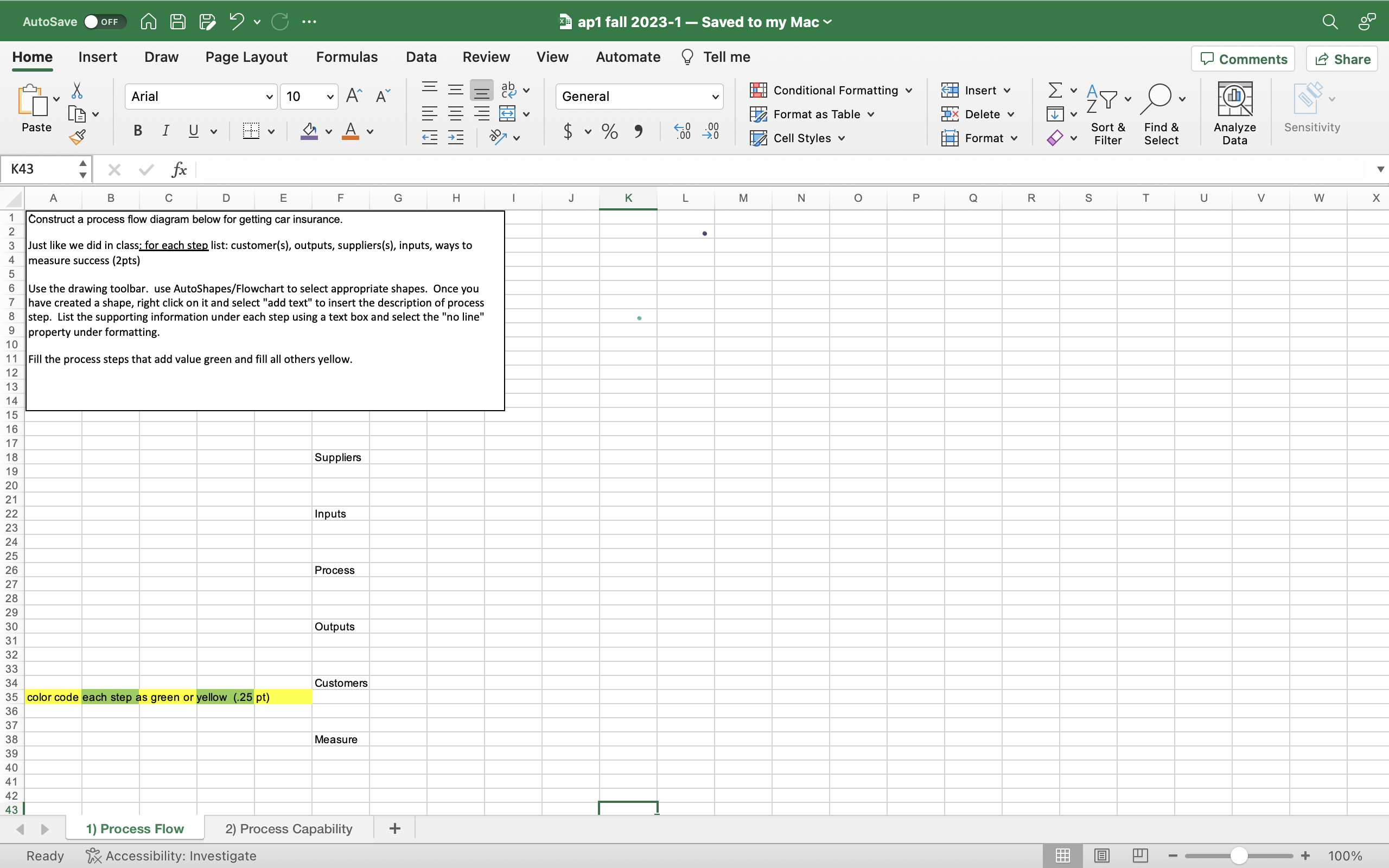Click the Cut scissors icon
The width and height of the screenshot is (1389, 868).
77,90
